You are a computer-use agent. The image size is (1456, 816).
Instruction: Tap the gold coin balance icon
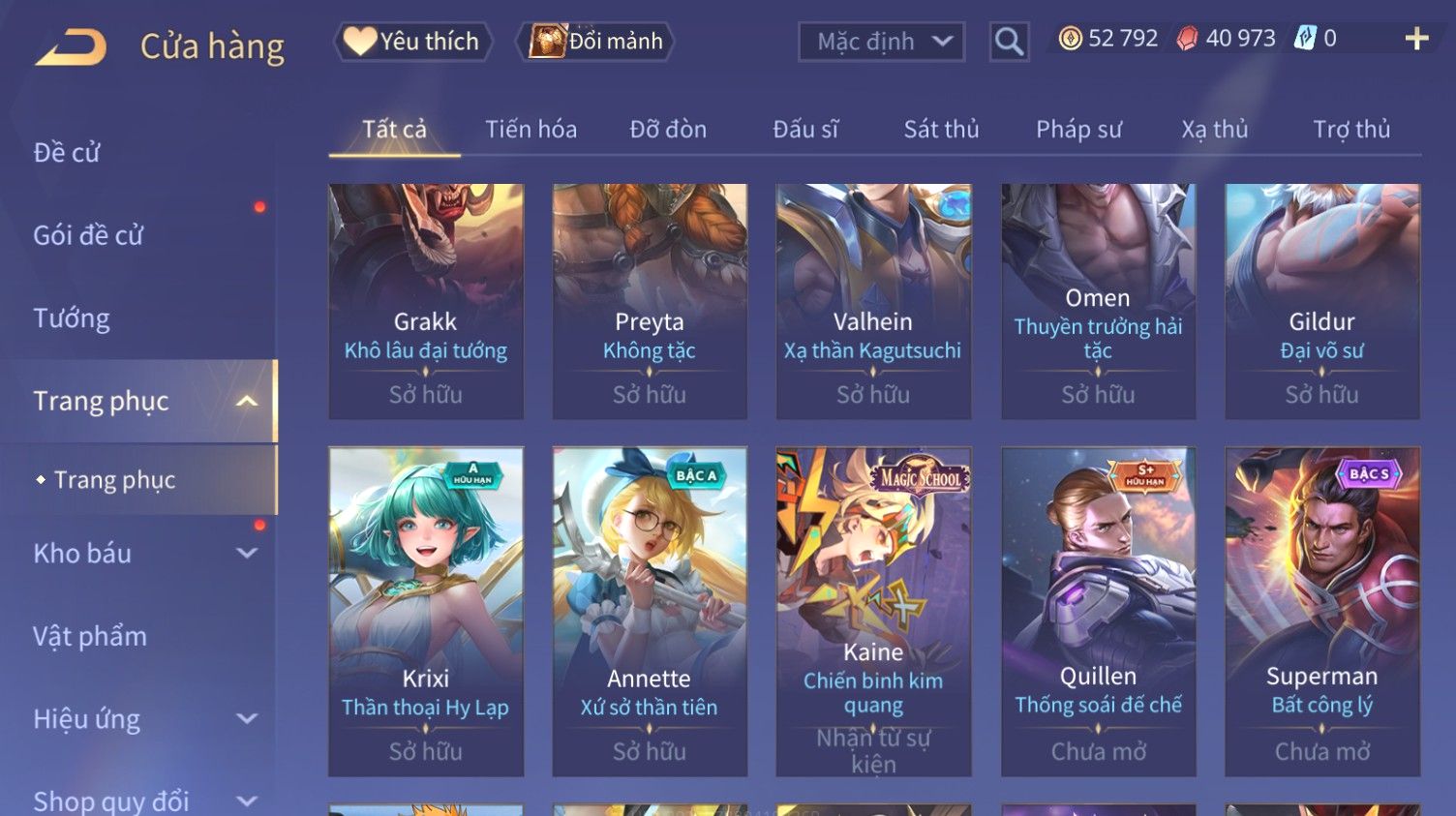pyautogui.click(x=1070, y=39)
